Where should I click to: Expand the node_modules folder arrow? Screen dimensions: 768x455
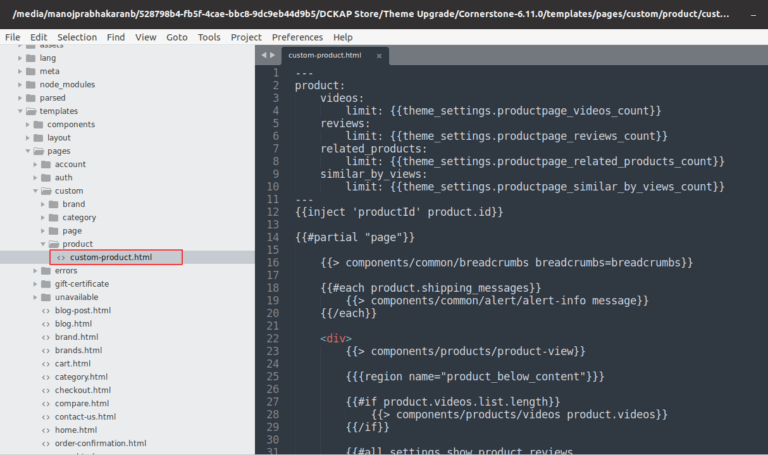click(x=20, y=84)
